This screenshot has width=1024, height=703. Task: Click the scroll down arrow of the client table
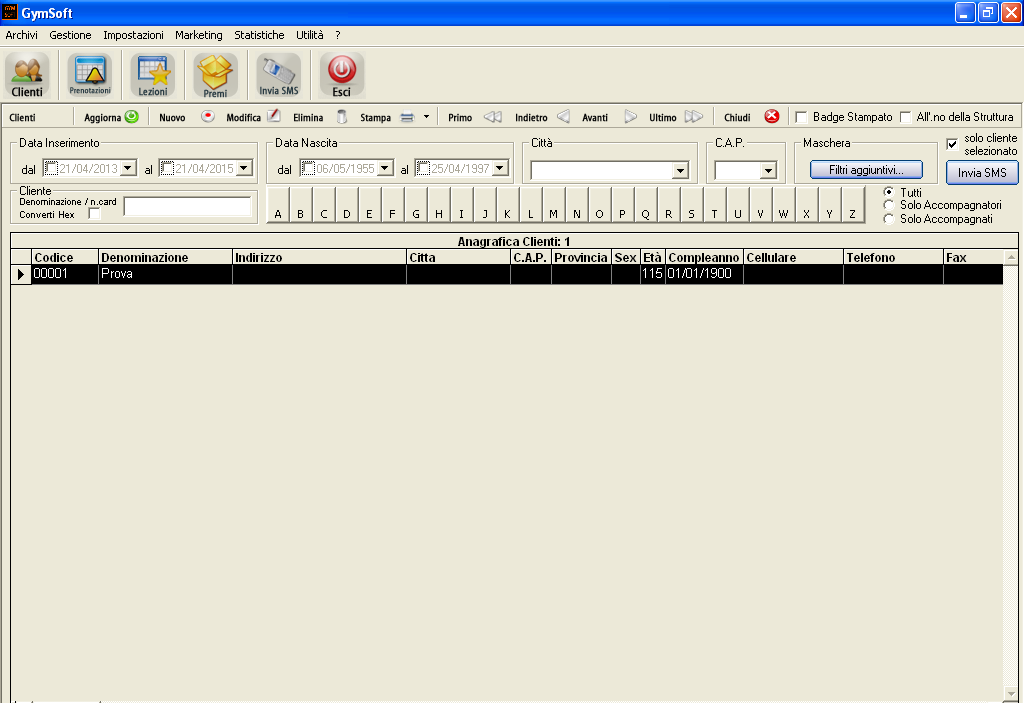pos(1011,694)
